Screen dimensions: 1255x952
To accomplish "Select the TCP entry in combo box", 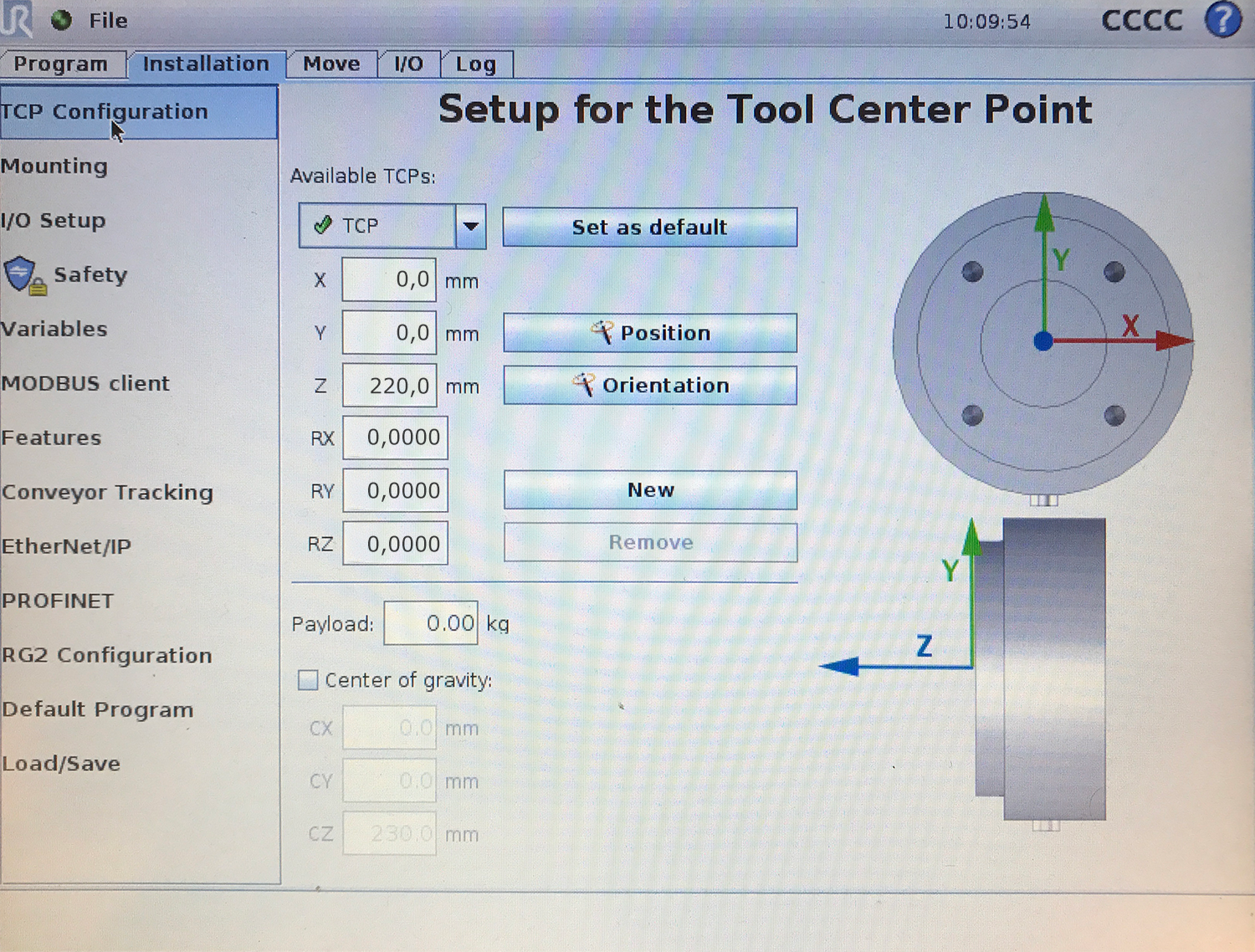I will [x=377, y=226].
